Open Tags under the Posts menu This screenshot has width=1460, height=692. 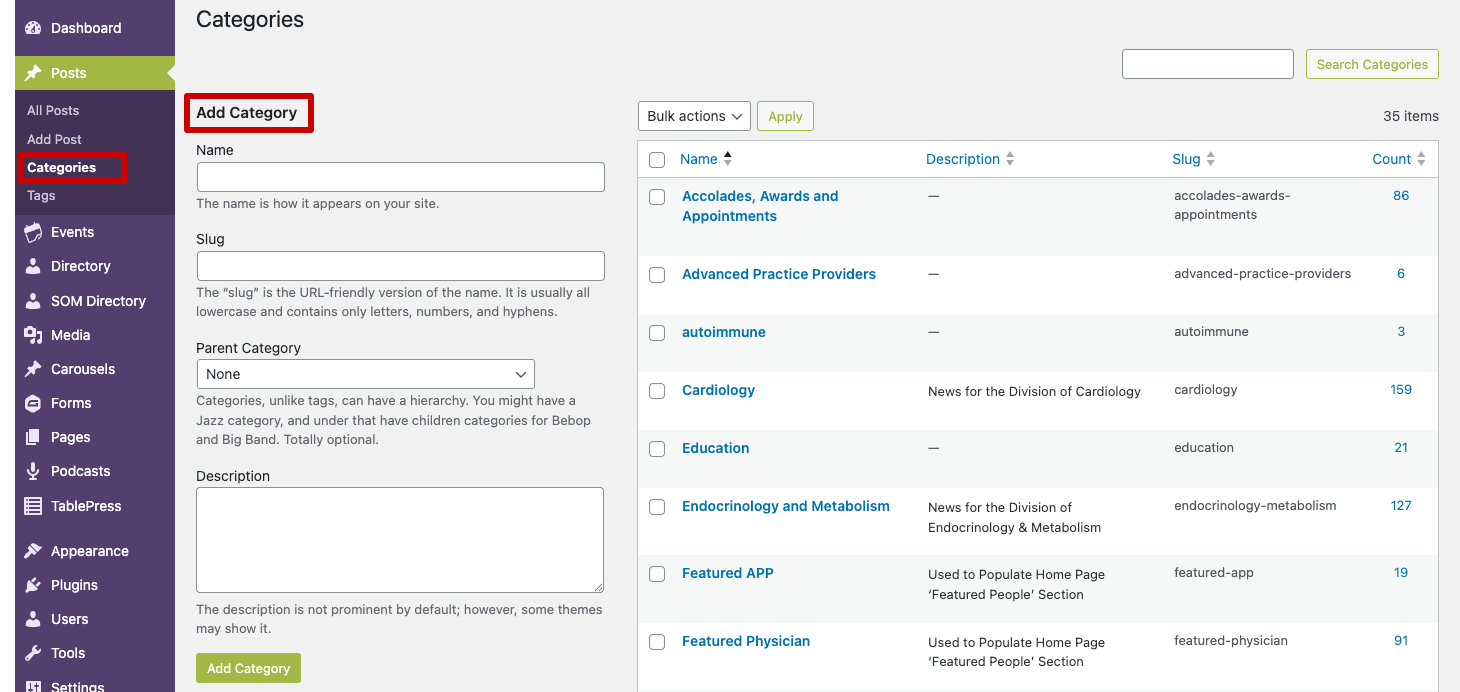[41, 196]
